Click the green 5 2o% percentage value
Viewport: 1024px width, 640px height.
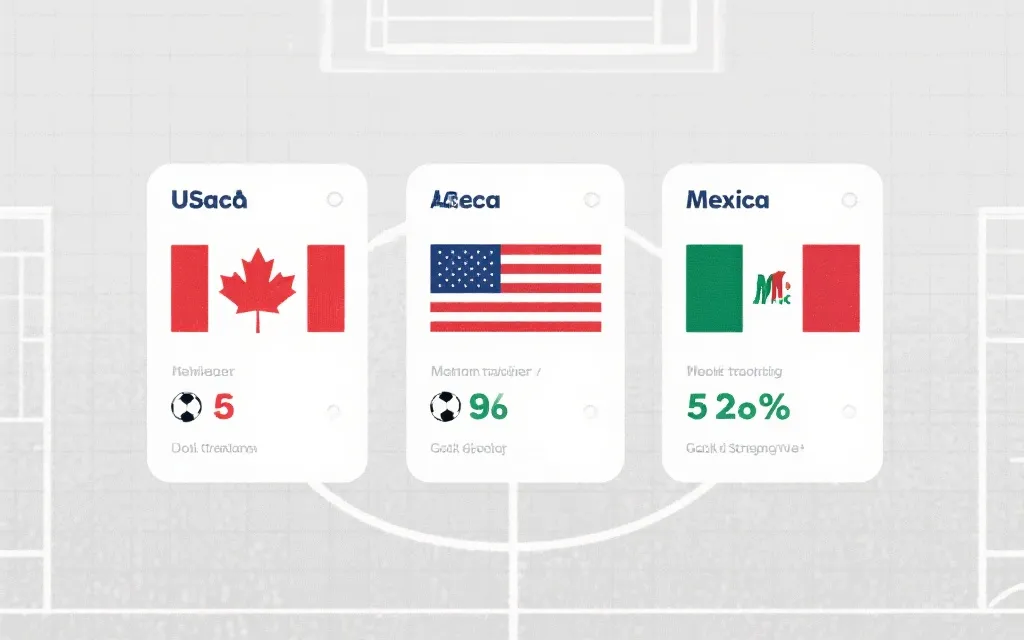tap(738, 407)
